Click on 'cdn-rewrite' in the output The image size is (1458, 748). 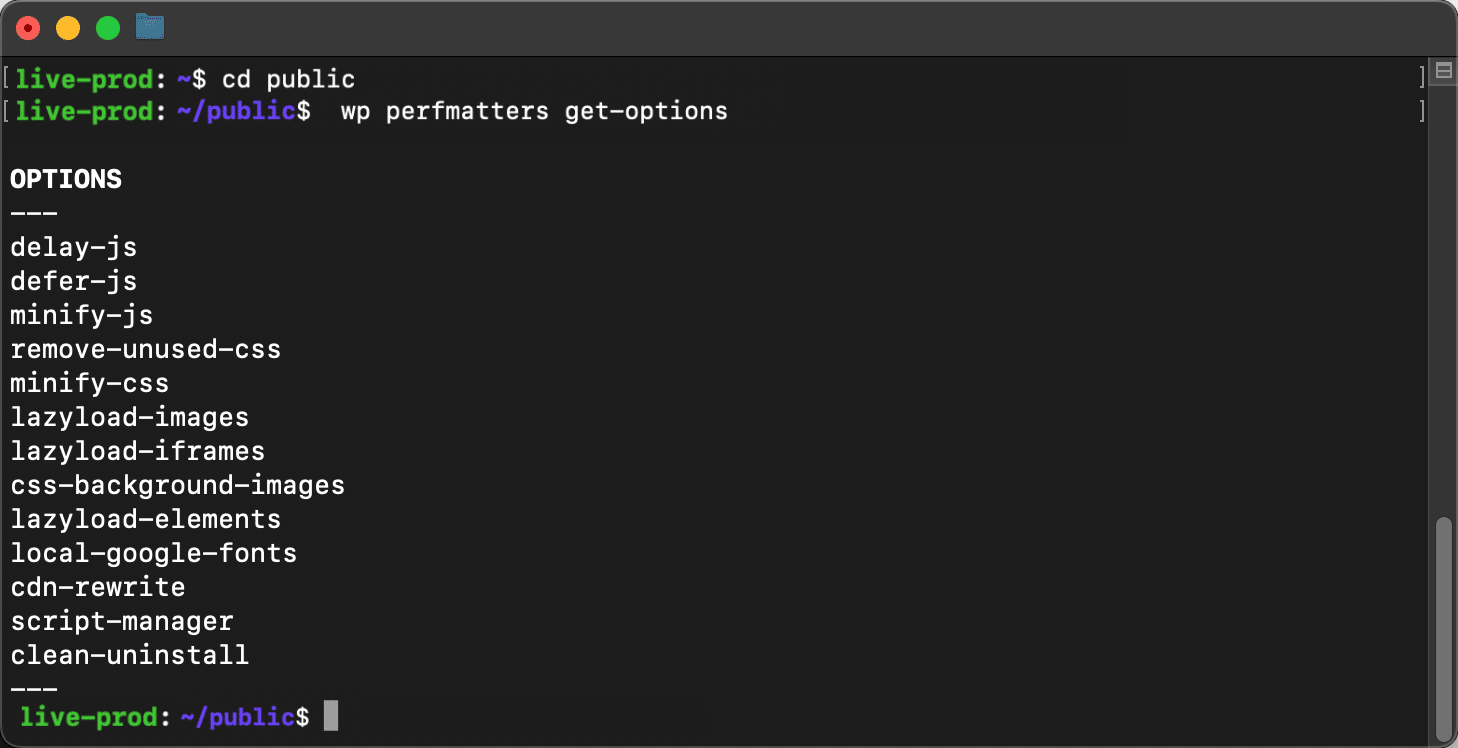click(97, 587)
